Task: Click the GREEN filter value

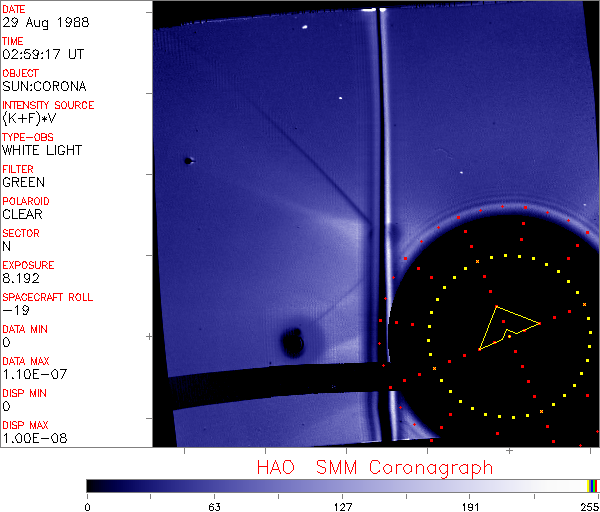Action: click(23, 182)
